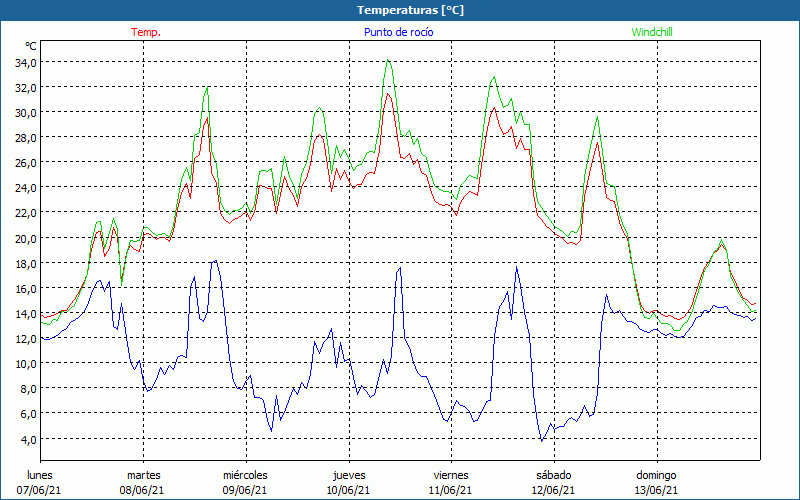Image resolution: width=800 pixels, height=500 pixels.
Task: Click the '20,0' y-axis value
Action: (26, 238)
